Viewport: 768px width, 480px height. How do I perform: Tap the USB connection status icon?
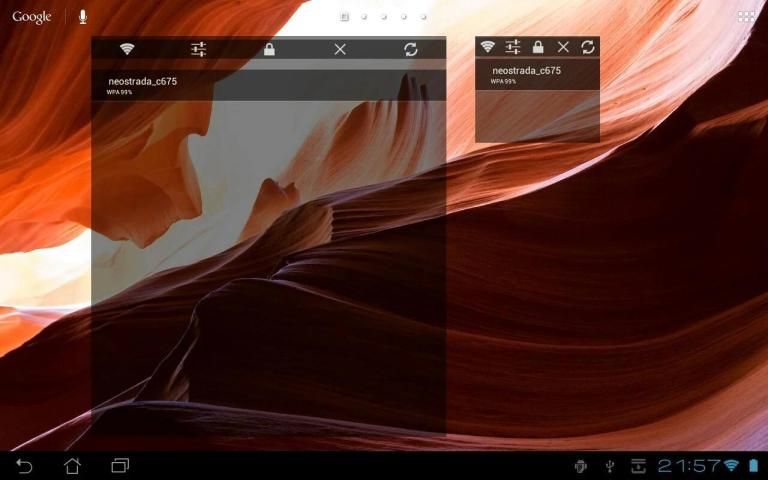pyautogui.click(x=609, y=466)
